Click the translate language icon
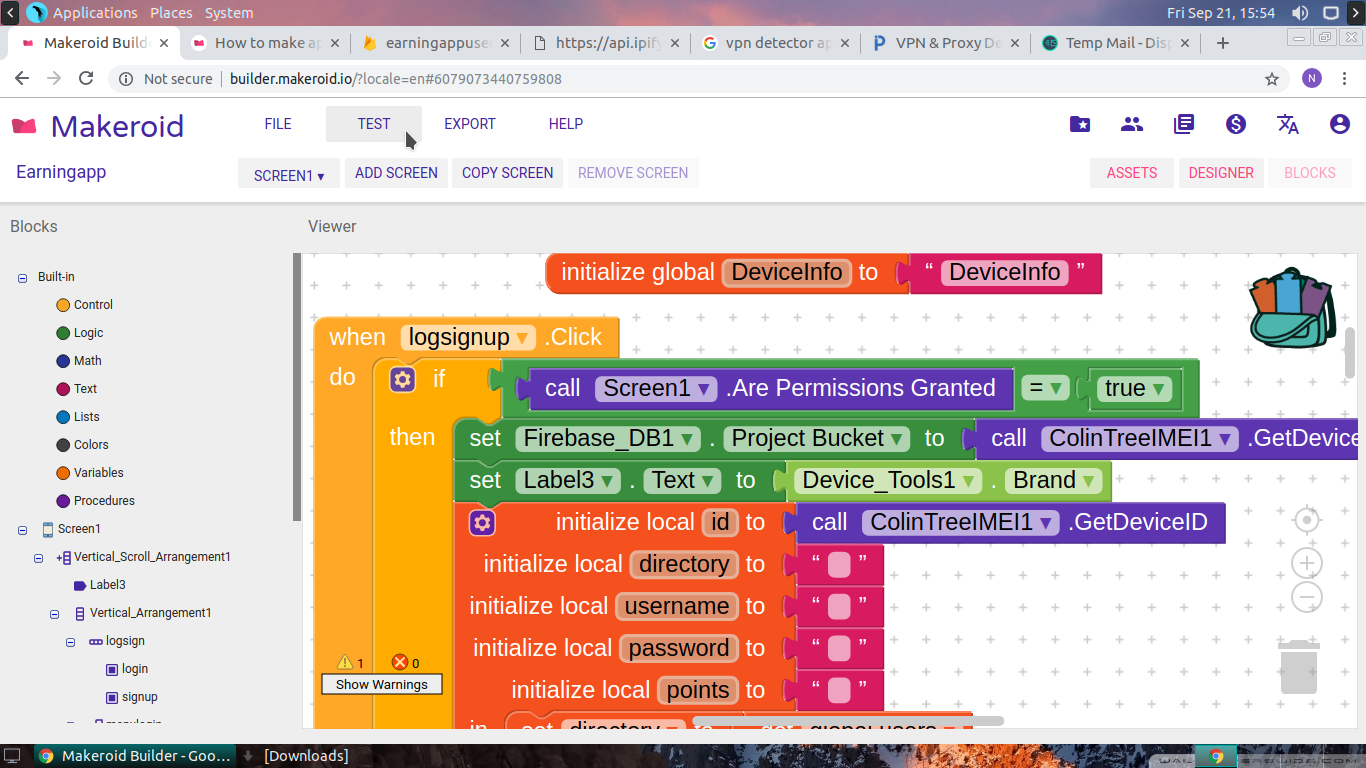Viewport: 1366px width, 768px height. click(1288, 124)
